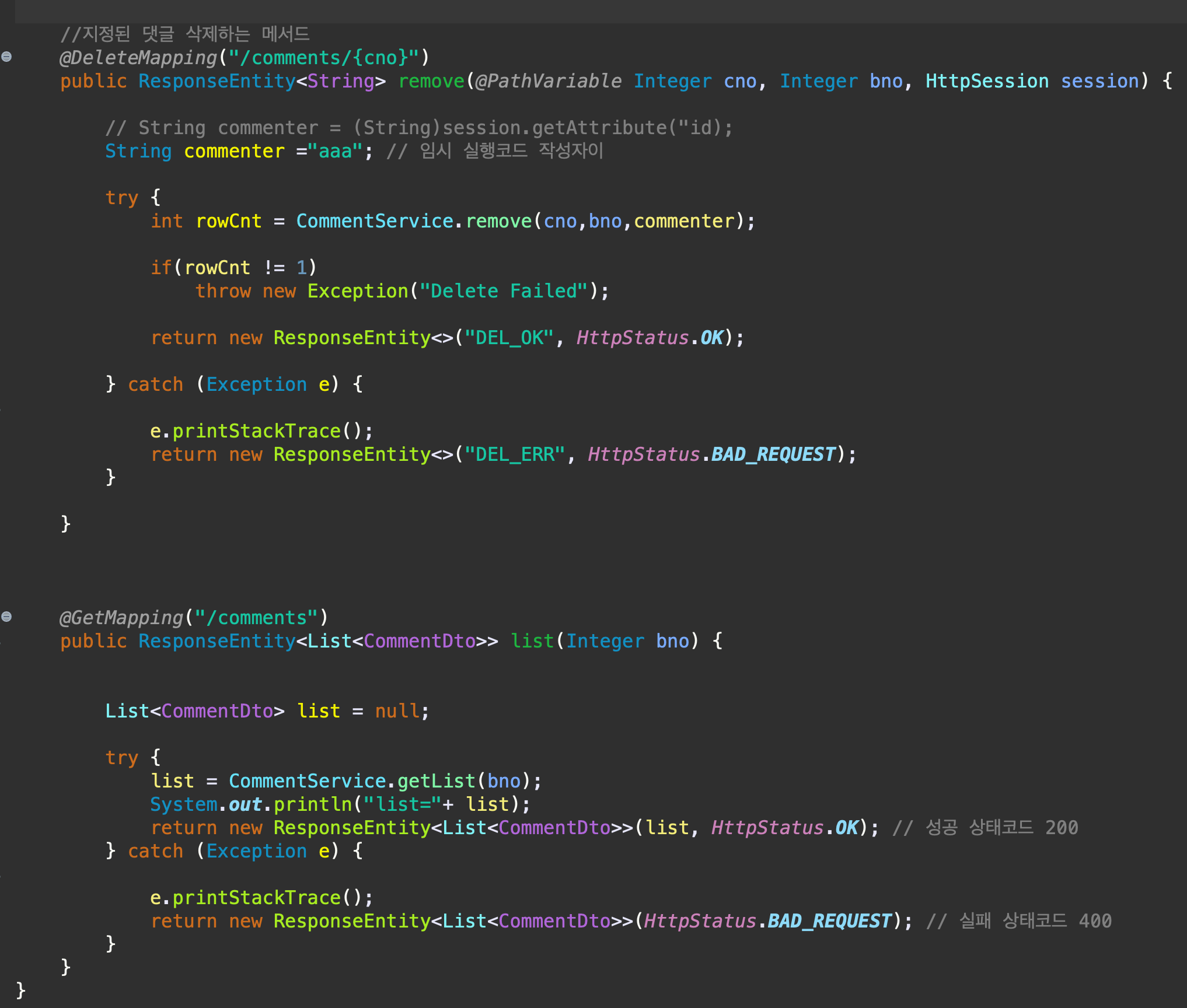Screen dimensions: 1187x1008
Task: Place cursor on the @PathVariable annotation
Action: point(549,81)
